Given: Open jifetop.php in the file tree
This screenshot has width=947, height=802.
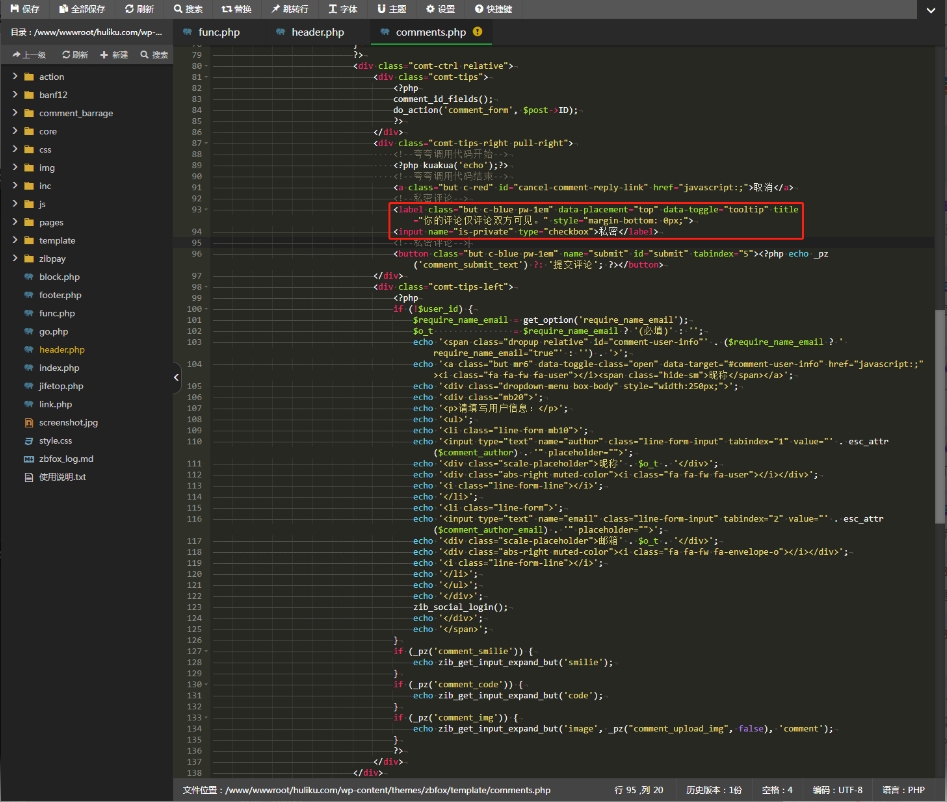Looking at the screenshot, I should click(x=61, y=386).
